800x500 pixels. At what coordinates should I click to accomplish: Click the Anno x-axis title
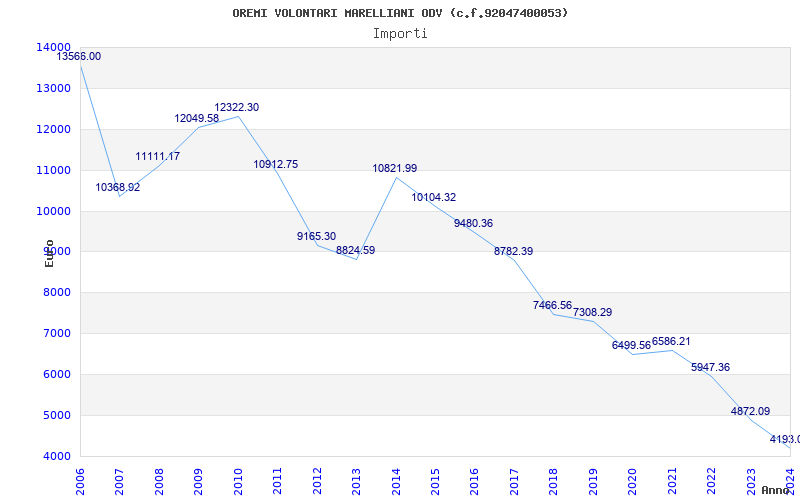point(775,490)
